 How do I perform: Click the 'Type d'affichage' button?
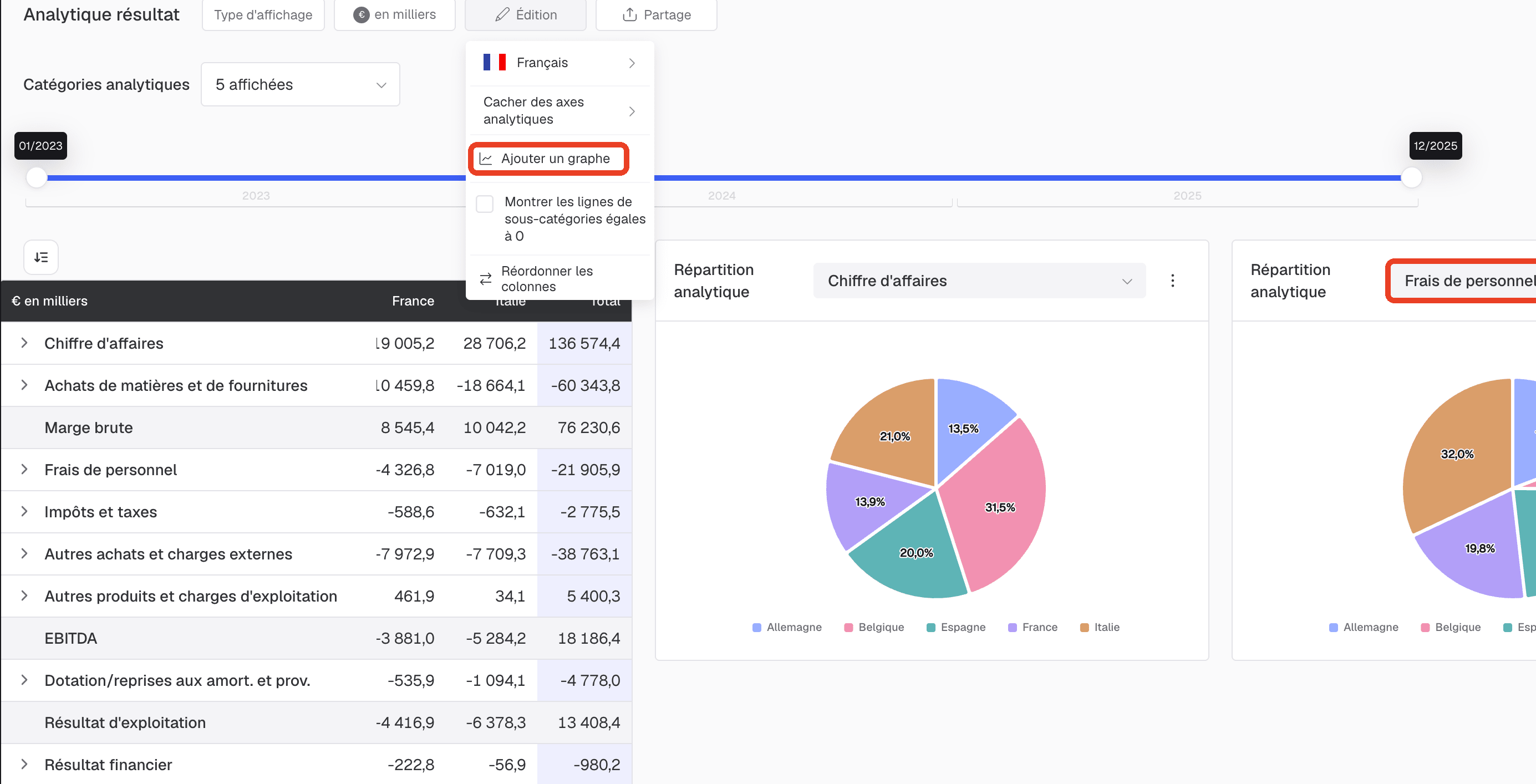coord(263,15)
